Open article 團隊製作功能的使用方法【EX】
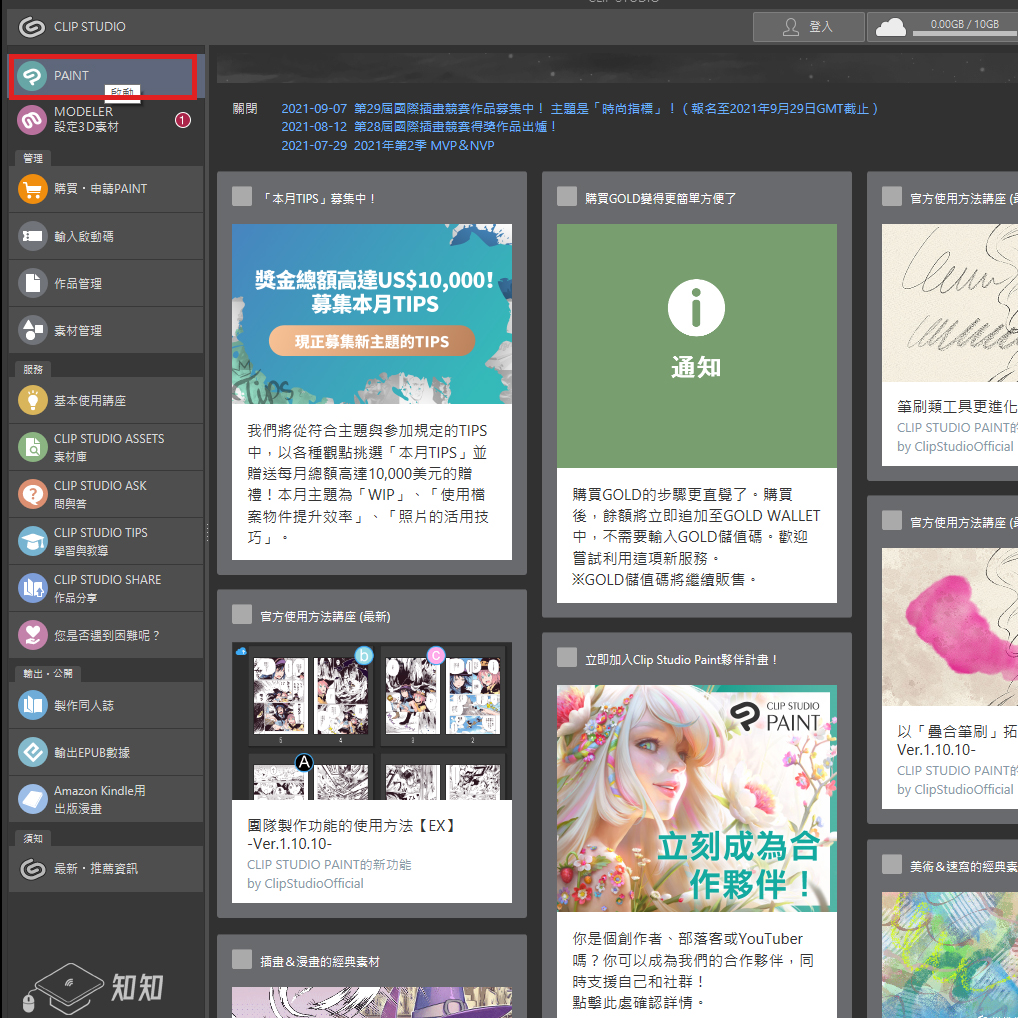This screenshot has height=1018, width=1018. point(354,834)
